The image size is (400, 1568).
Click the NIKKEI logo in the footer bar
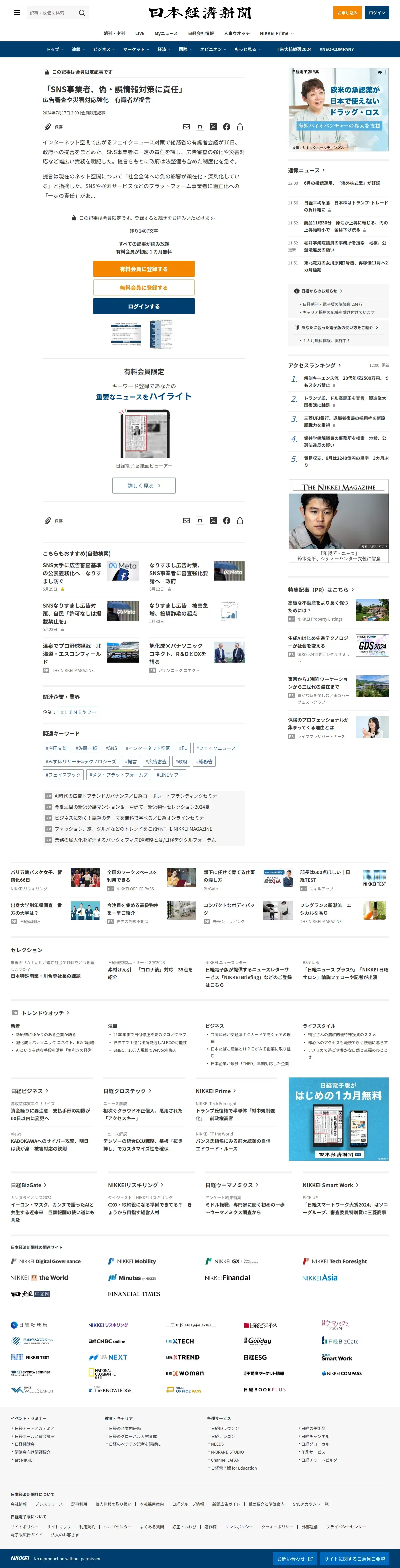(x=19, y=1558)
